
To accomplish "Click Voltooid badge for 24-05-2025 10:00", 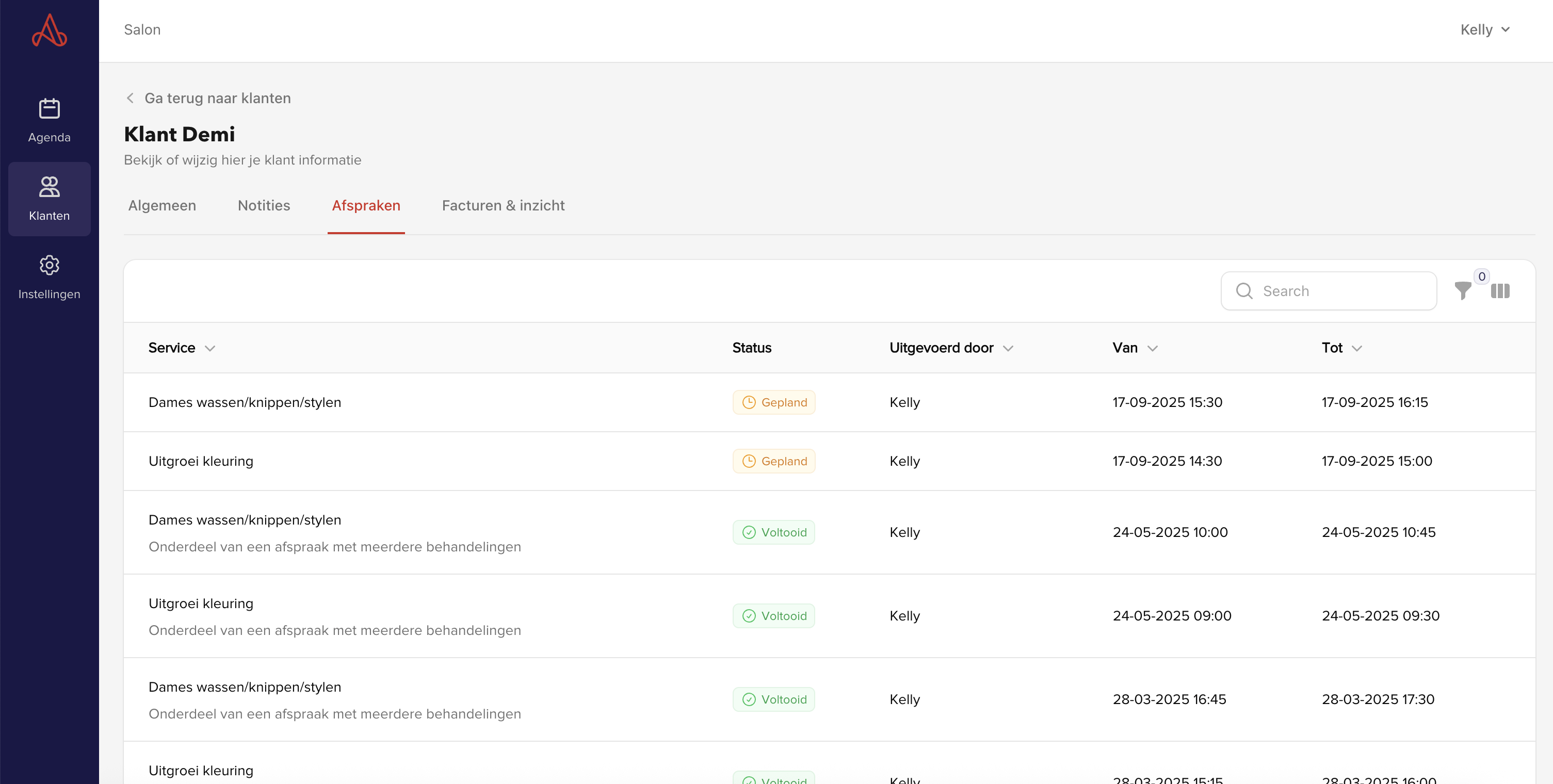I will 773,532.
